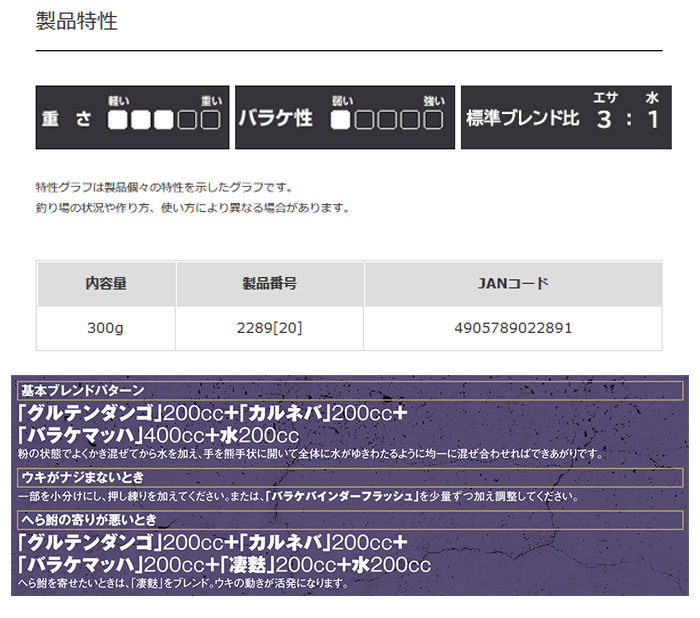Click the 特性グラフは製品個々の特性 note line
The image size is (700, 618).
tap(163, 187)
